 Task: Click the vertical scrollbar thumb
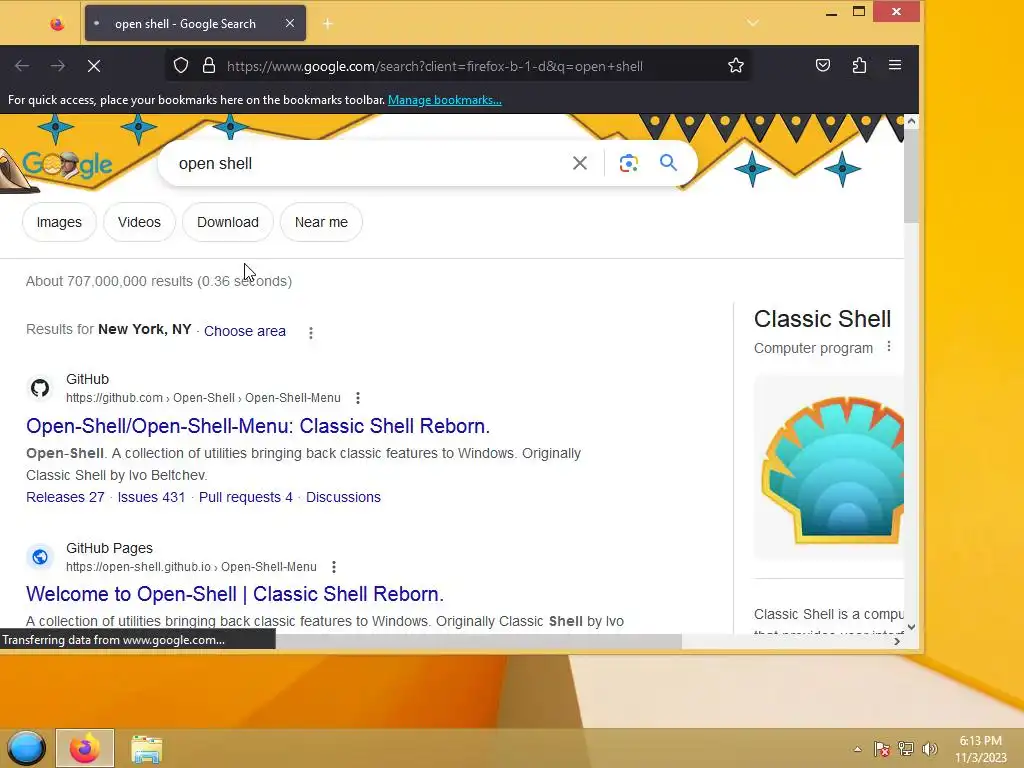coord(912,176)
